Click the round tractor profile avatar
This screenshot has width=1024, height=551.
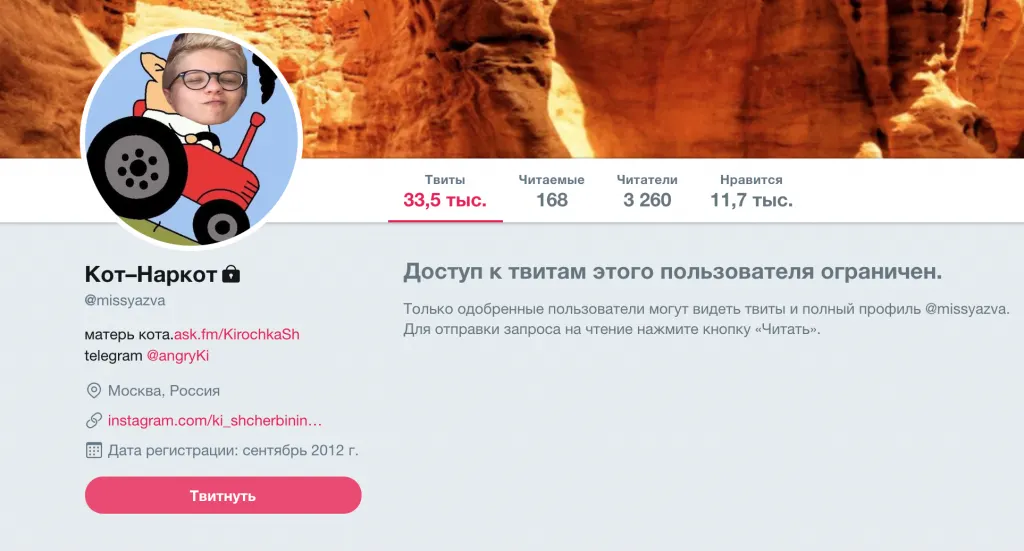(x=191, y=139)
